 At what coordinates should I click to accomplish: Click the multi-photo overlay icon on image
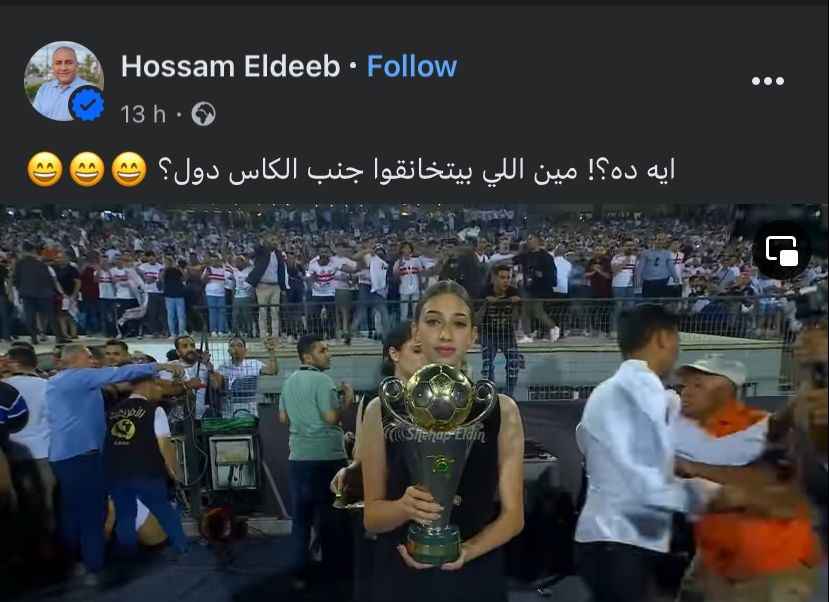tap(782, 250)
